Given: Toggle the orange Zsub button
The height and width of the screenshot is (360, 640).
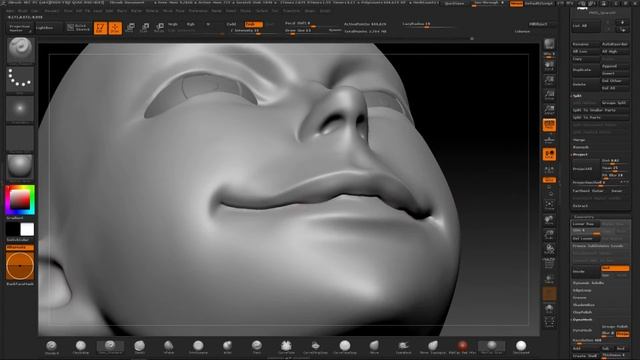Looking at the screenshot, I should 253,24.
